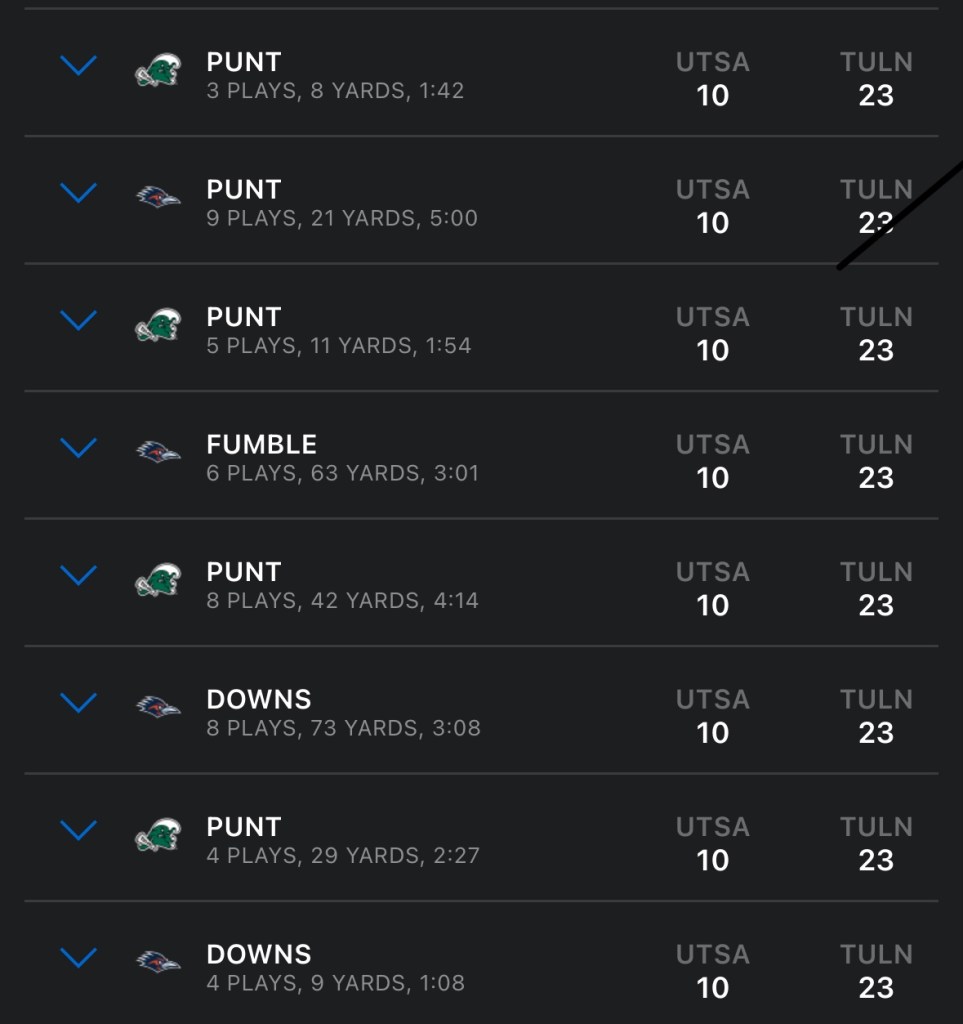Image resolution: width=963 pixels, height=1024 pixels.
Task: Click UTSA logo on 3:08 downs drive
Action: pyautogui.click(x=158, y=707)
